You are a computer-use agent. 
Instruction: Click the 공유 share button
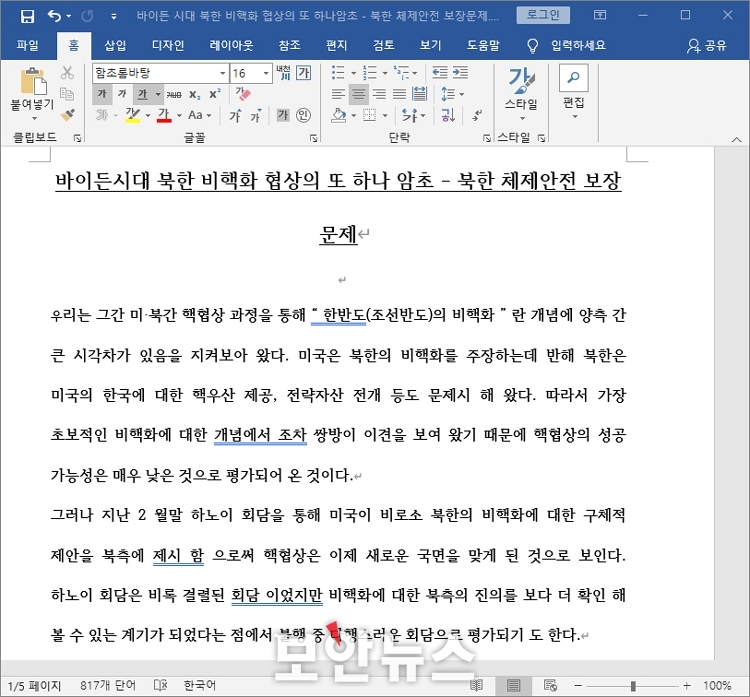(x=707, y=45)
